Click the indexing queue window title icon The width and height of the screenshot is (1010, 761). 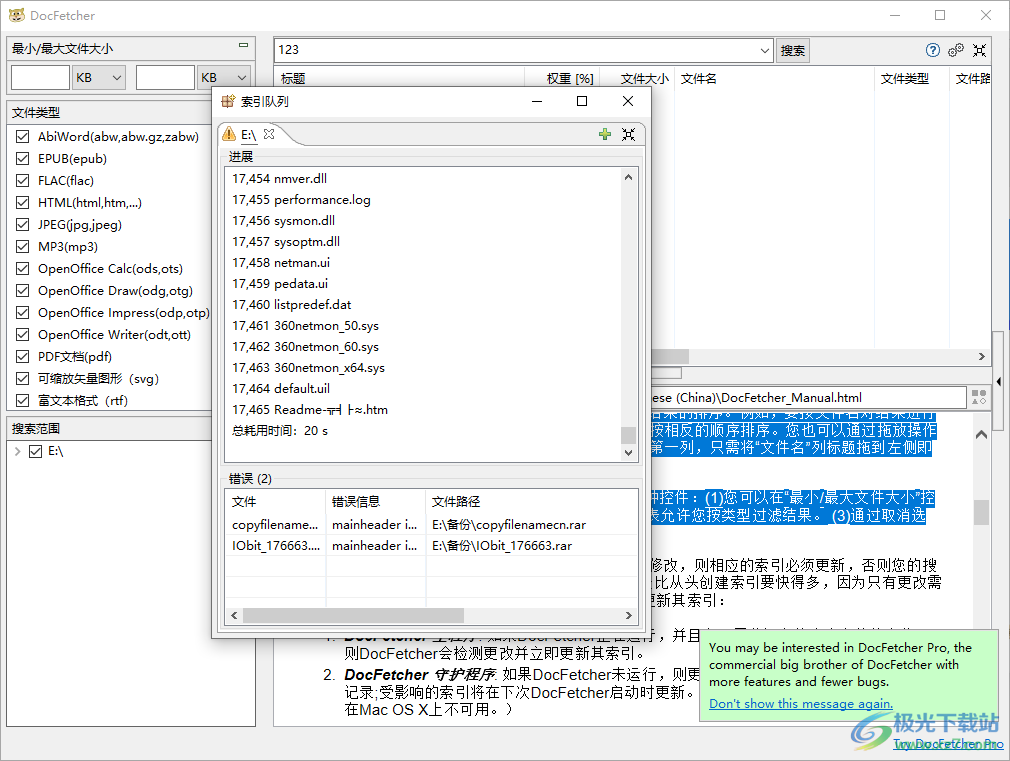click(x=228, y=101)
